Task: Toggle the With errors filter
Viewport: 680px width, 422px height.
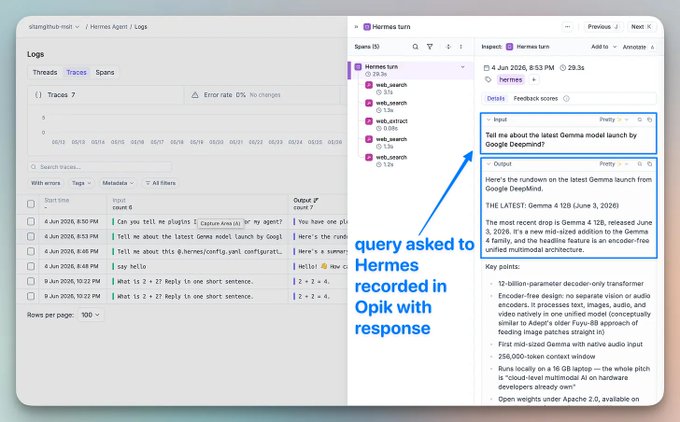Action: (x=46, y=183)
